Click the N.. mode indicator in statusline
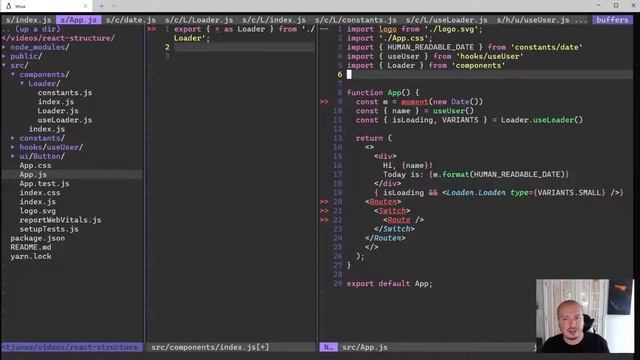The width and height of the screenshot is (640, 360). pyautogui.click(x=329, y=347)
